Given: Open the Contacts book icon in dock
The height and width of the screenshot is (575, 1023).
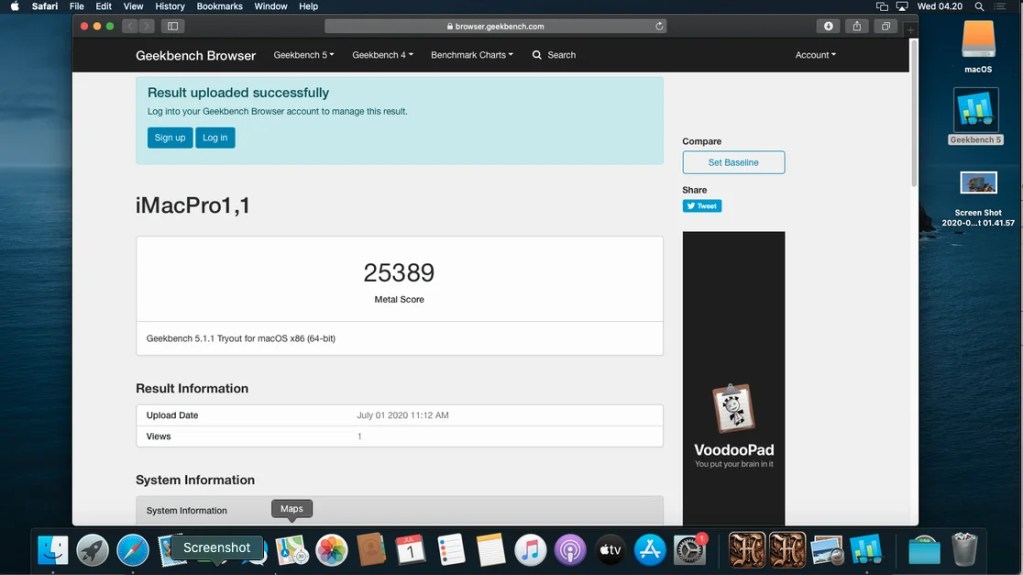Looking at the screenshot, I should click(x=371, y=550).
